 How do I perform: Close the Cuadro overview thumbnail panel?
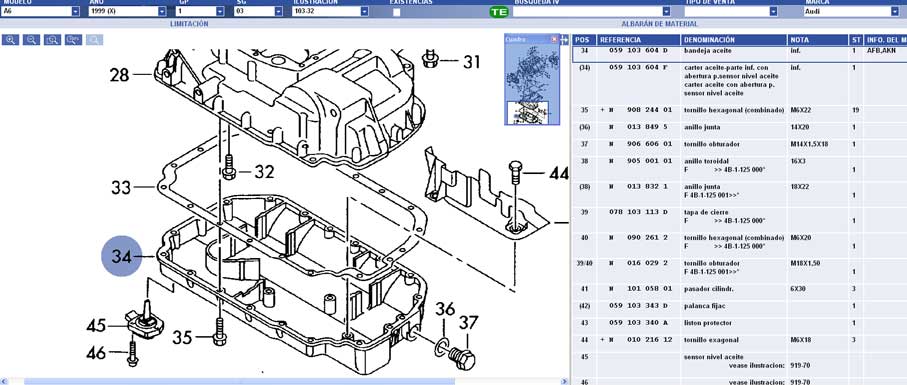pos(554,39)
